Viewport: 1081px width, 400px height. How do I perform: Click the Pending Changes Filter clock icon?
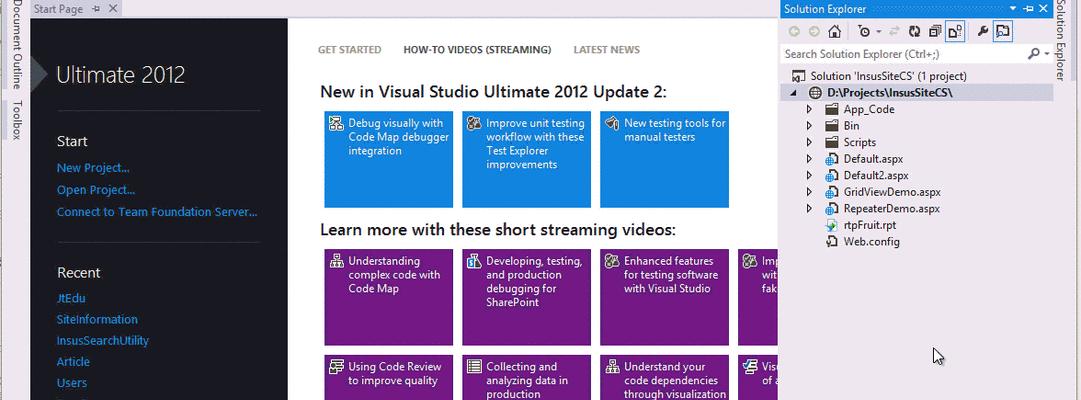tap(864, 31)
